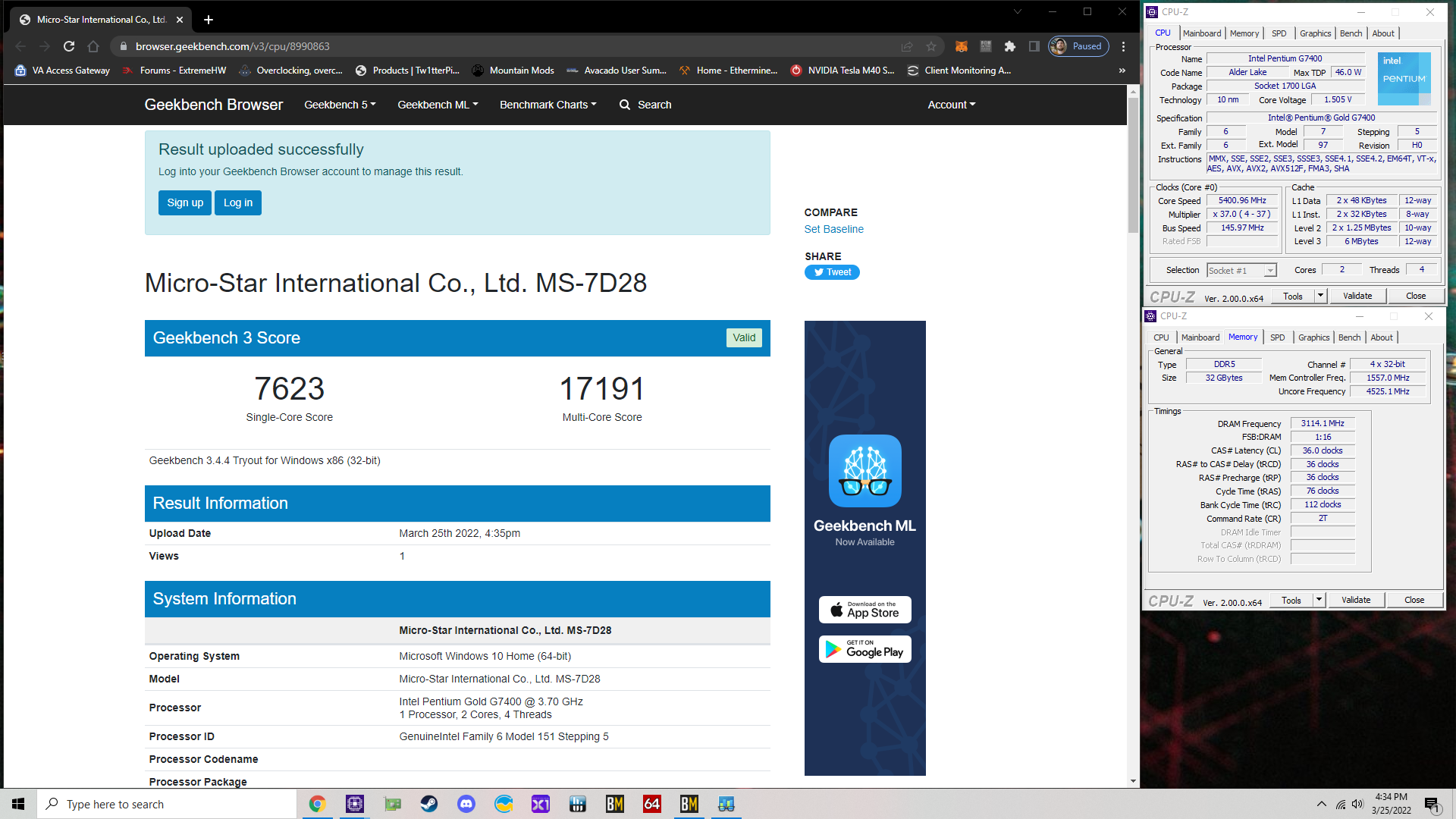Open Steam from the taskbar

click(x=429, y=804)
